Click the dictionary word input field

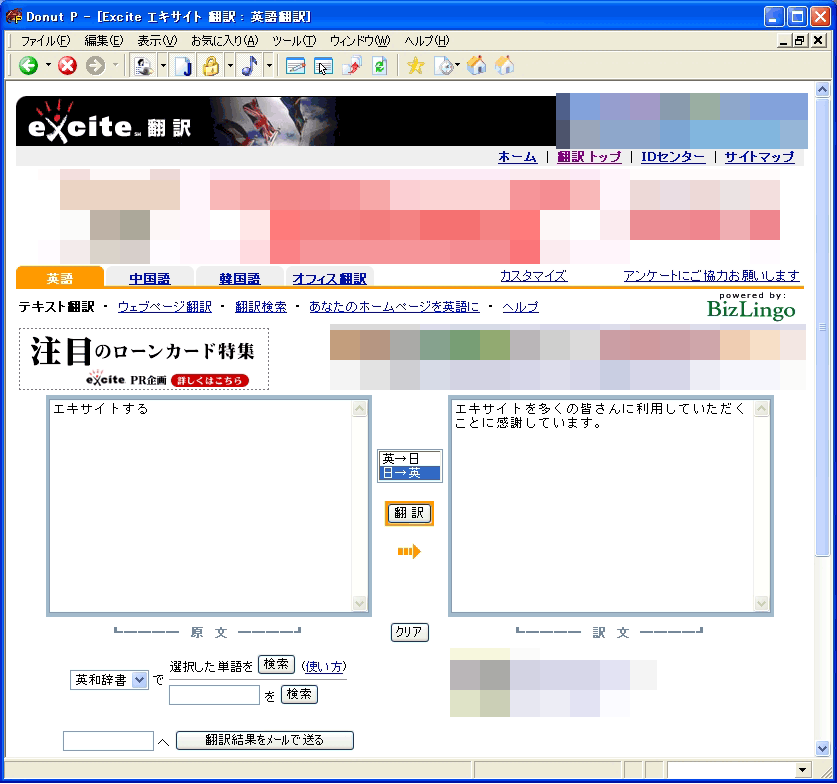pyautogui.click(x=215, y=695)
